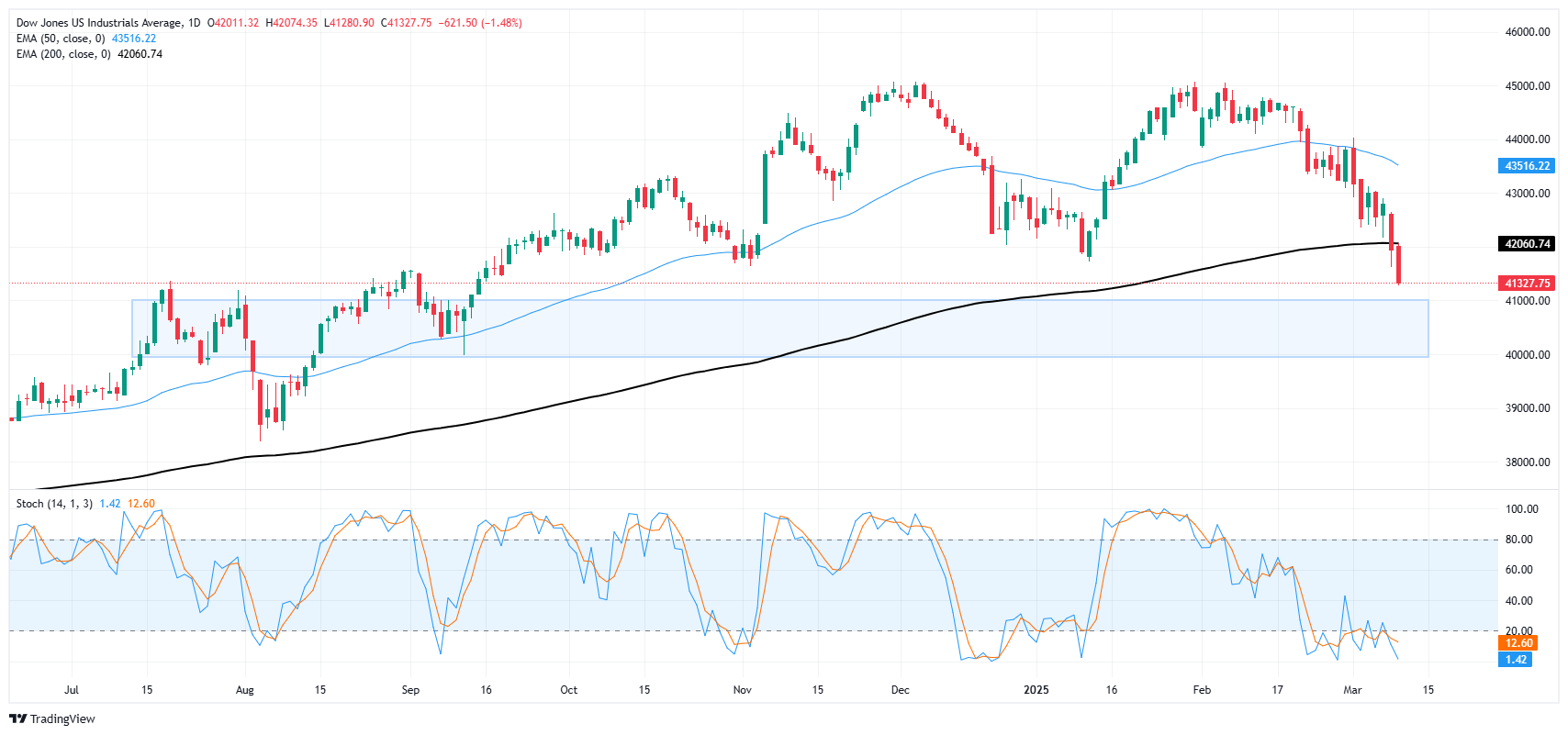
Task: Click the Dow Jones US Industrials Average title
Action: pos(99,23)
